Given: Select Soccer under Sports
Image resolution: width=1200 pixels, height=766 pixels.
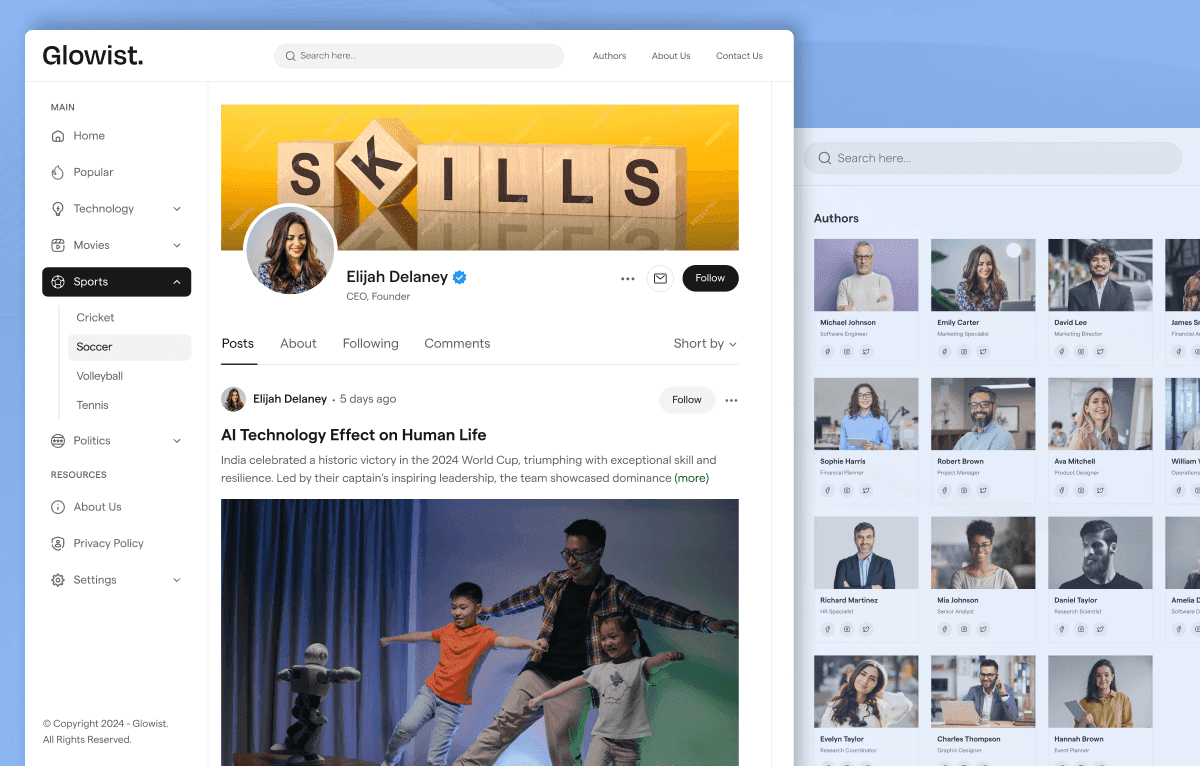Looking at the screenshot, I should click(95, 347).
